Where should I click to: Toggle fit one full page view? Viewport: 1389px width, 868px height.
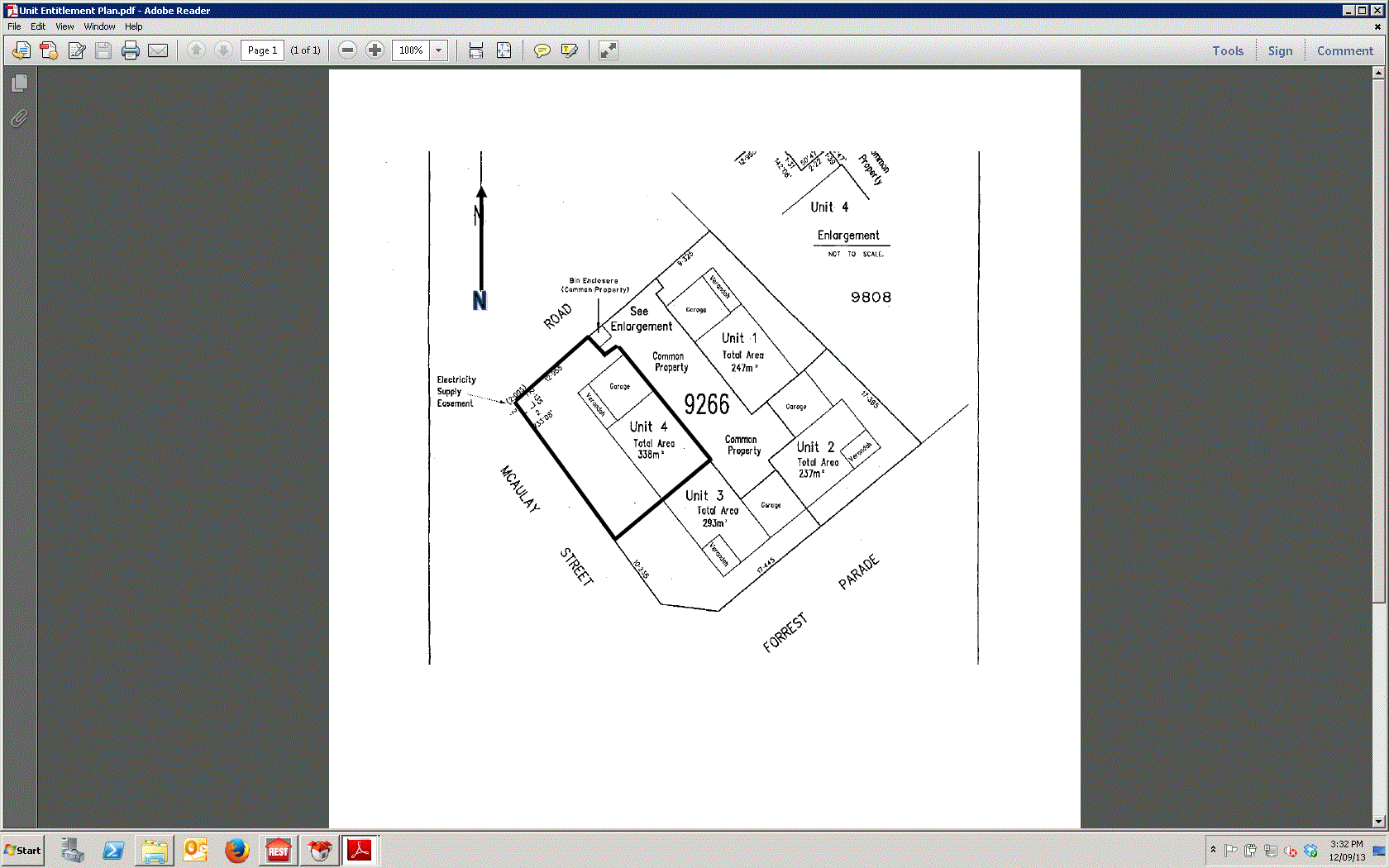point(504,50)
